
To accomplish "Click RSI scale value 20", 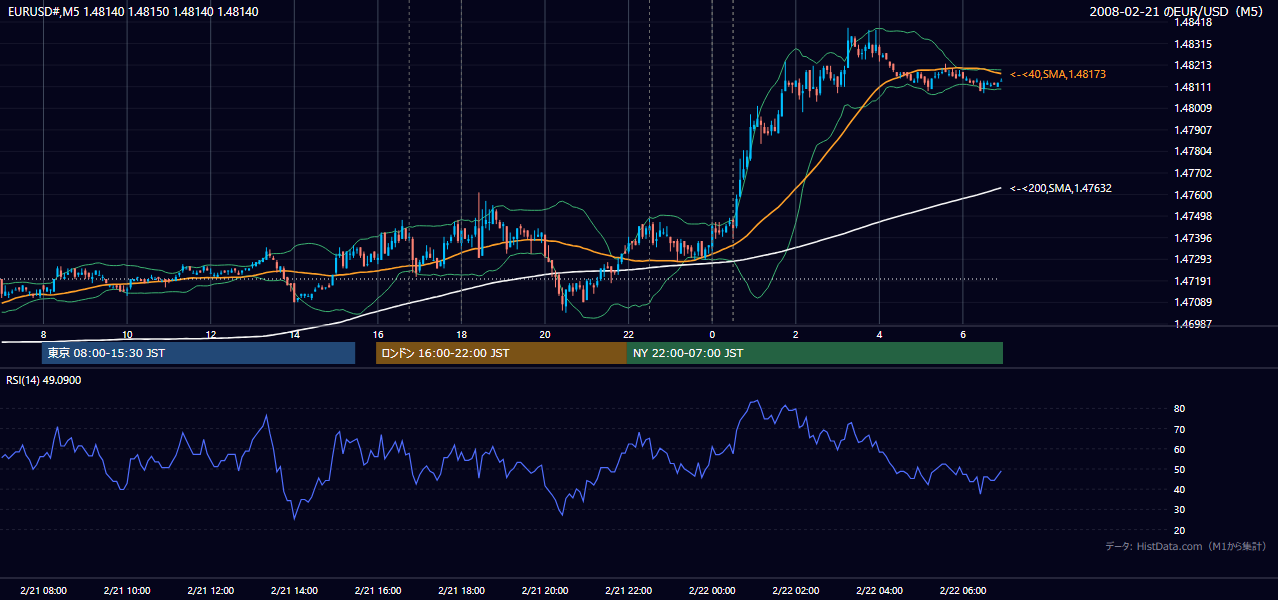I will [1180, 530].
